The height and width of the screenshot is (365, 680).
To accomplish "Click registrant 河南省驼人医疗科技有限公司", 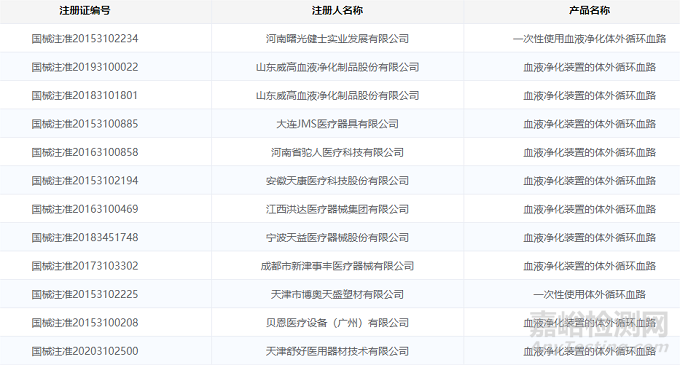I will [x=337, y=152].
